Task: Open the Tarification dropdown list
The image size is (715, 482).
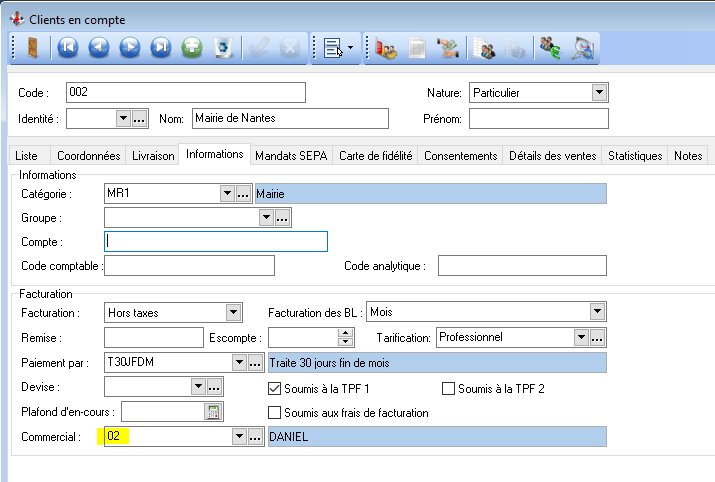Action: (580, 337)
